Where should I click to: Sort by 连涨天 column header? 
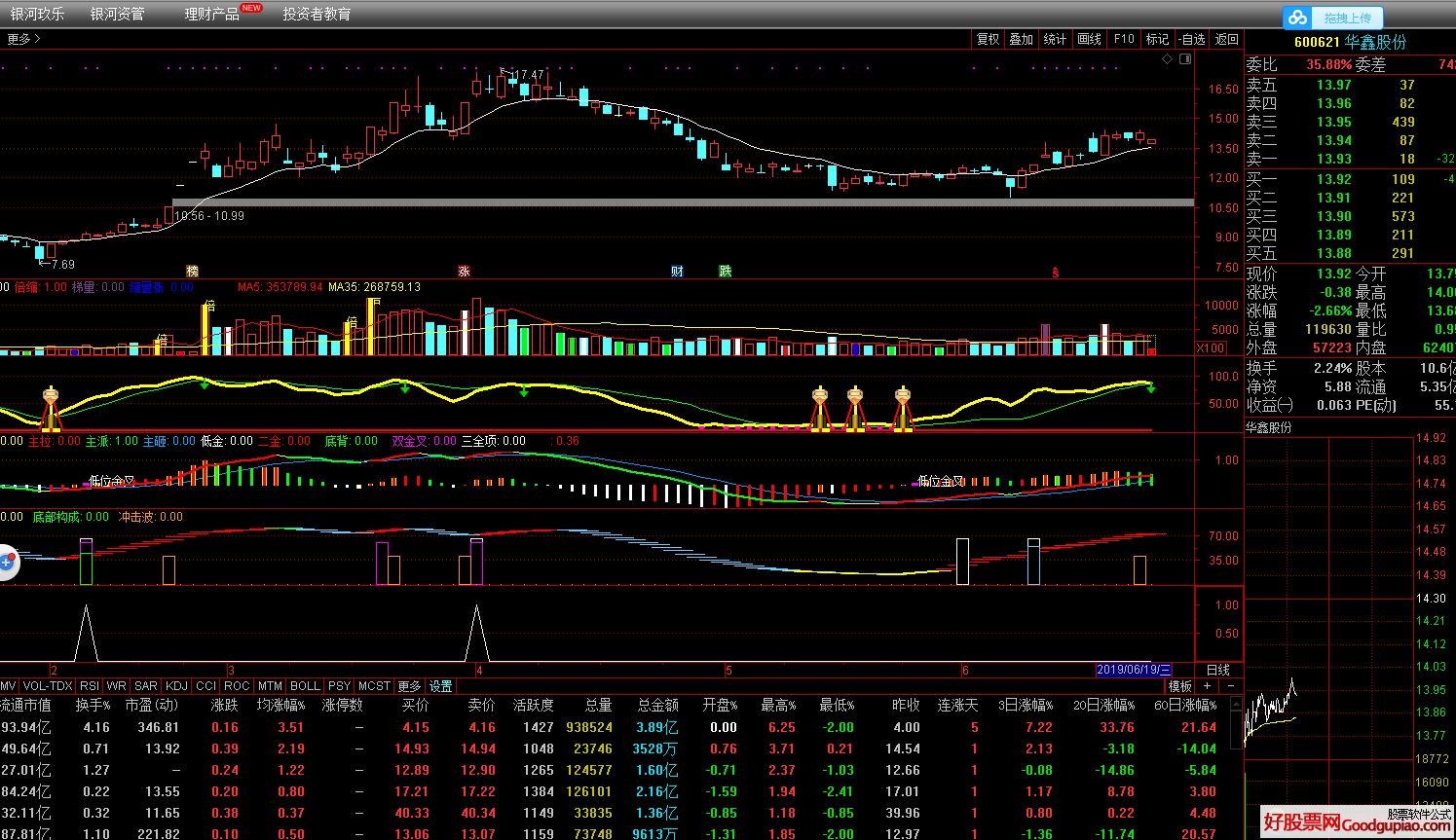(x=957, y=705)
